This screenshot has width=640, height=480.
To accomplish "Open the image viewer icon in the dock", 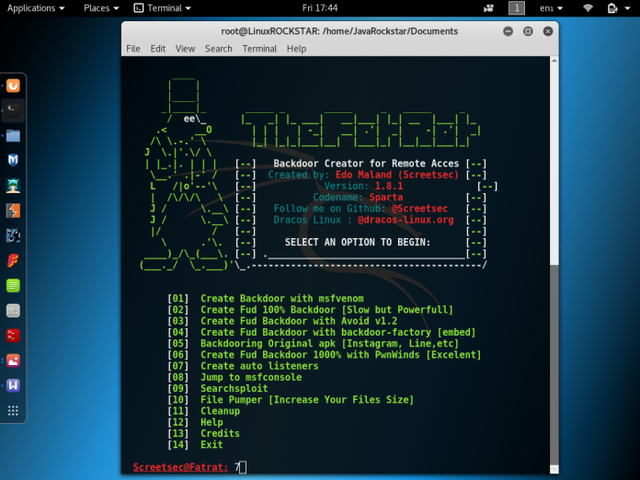I will click(13, 361).
